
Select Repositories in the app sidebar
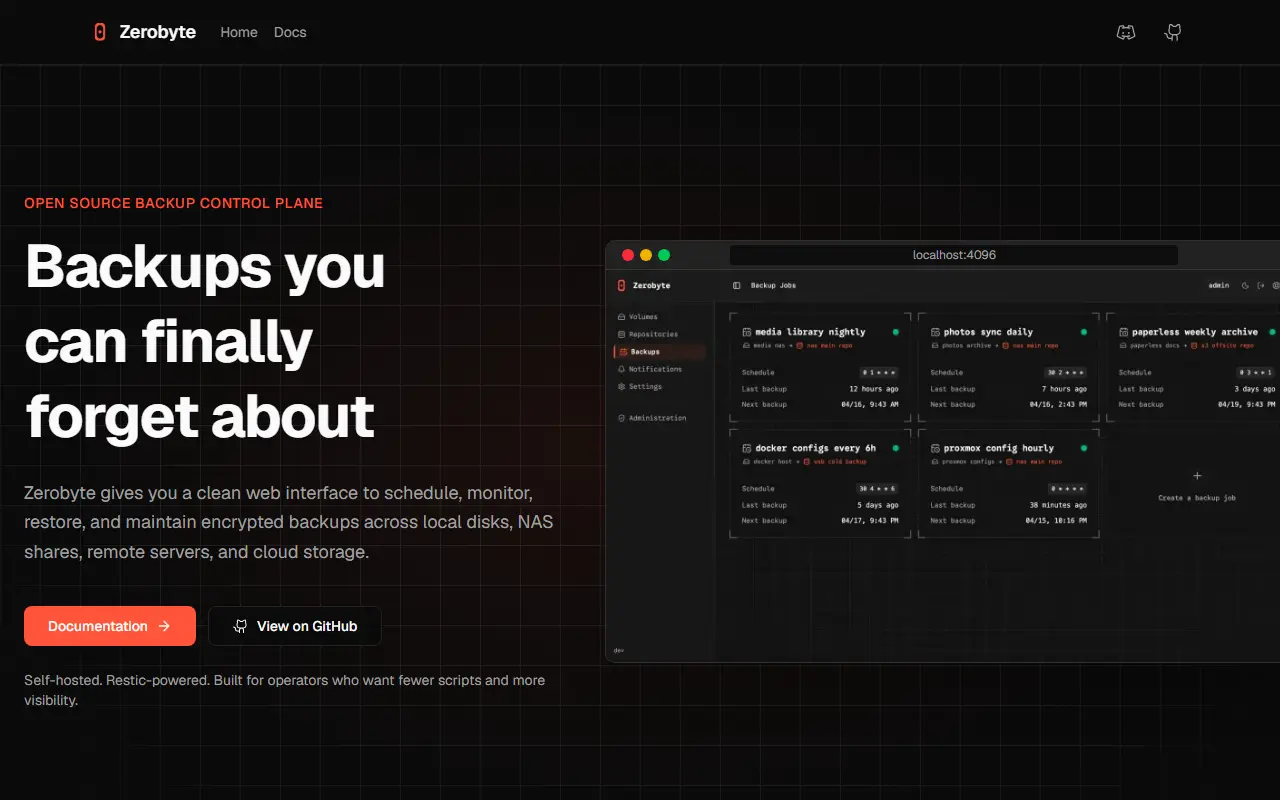[x=648, y=334]
